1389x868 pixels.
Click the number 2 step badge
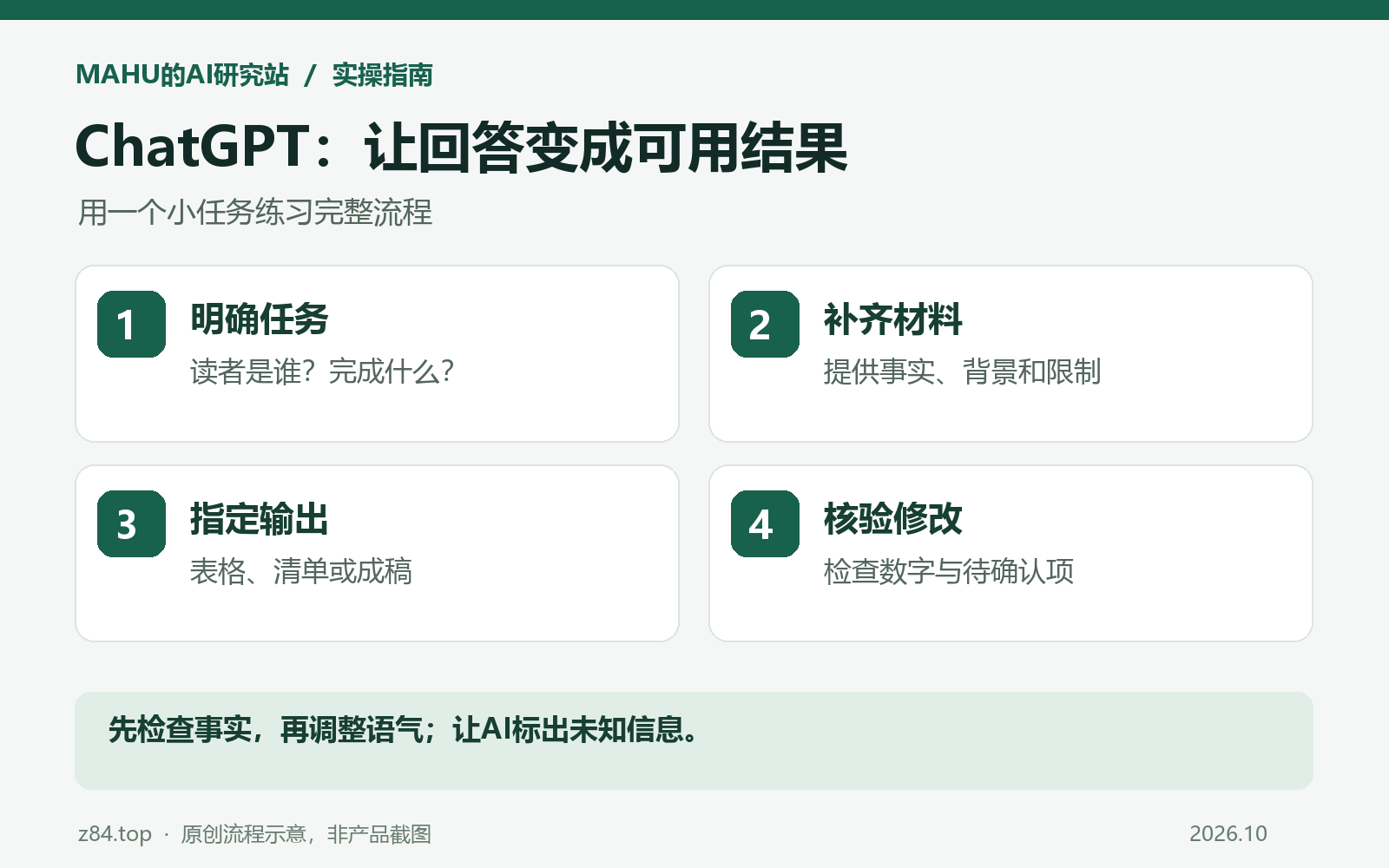coord(765,324)
